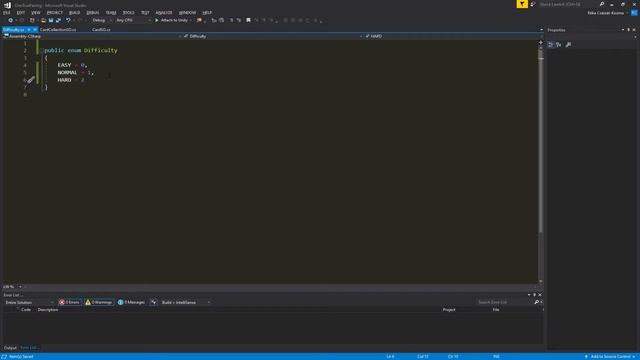Click the Project column header
The image size is (640, 360).
coord(449,310)
